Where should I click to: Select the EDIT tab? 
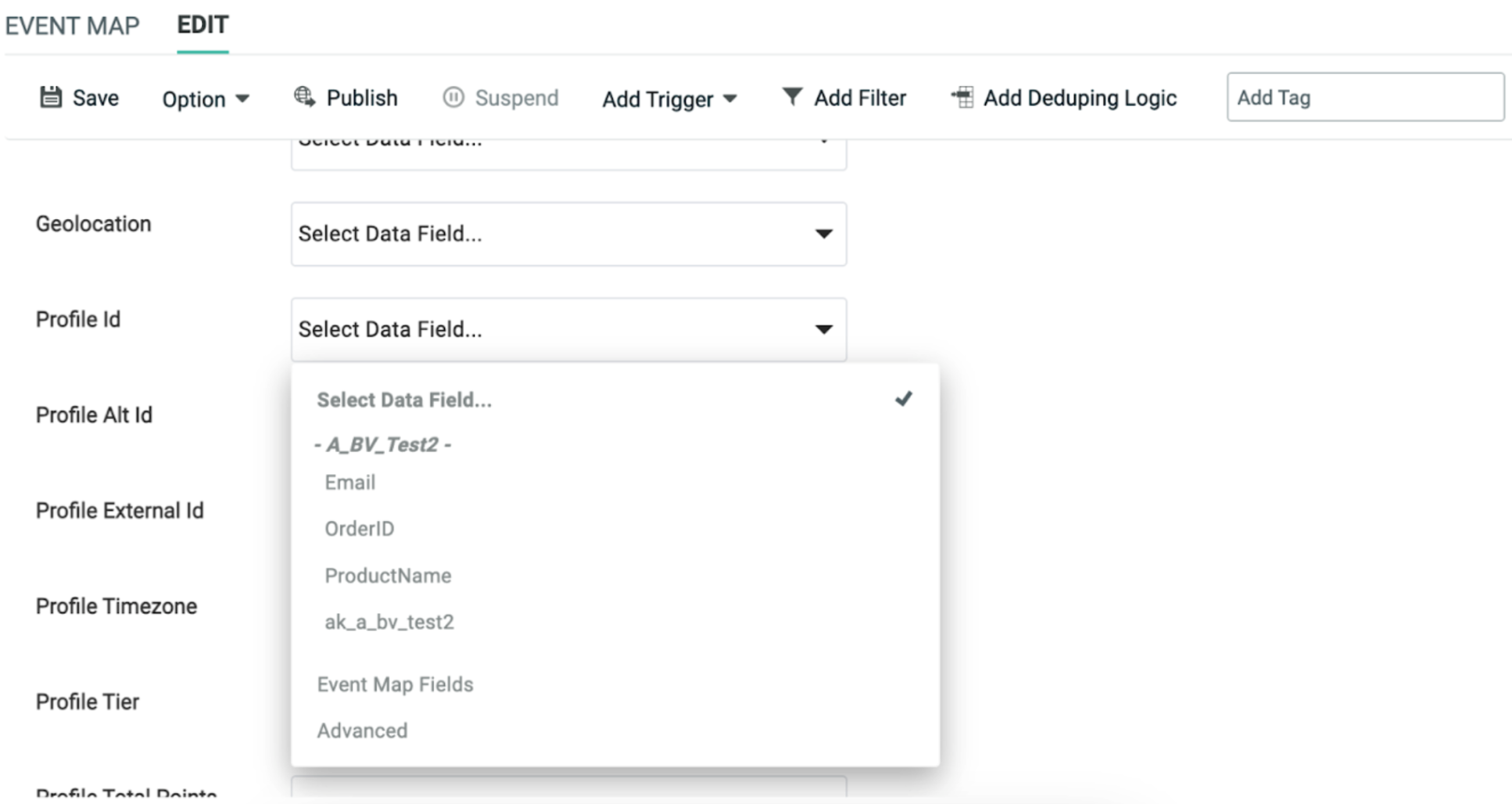202,25
